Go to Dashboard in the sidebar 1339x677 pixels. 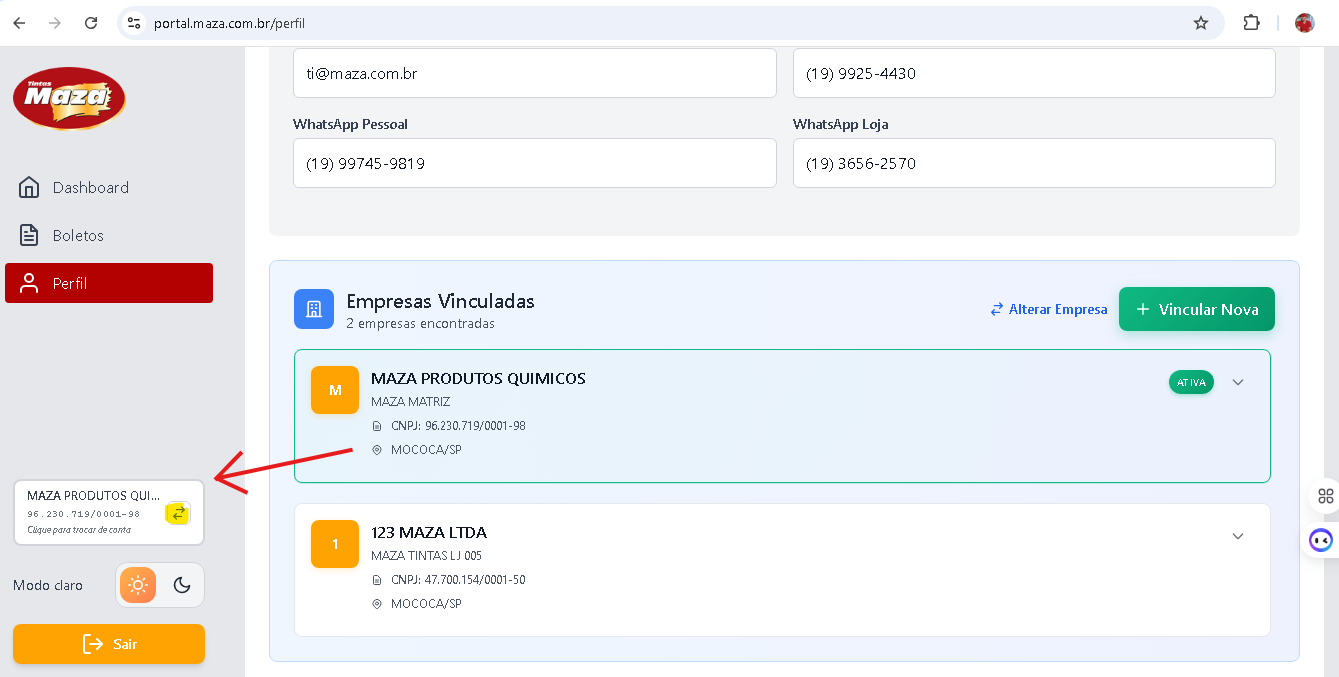(90, 188)
